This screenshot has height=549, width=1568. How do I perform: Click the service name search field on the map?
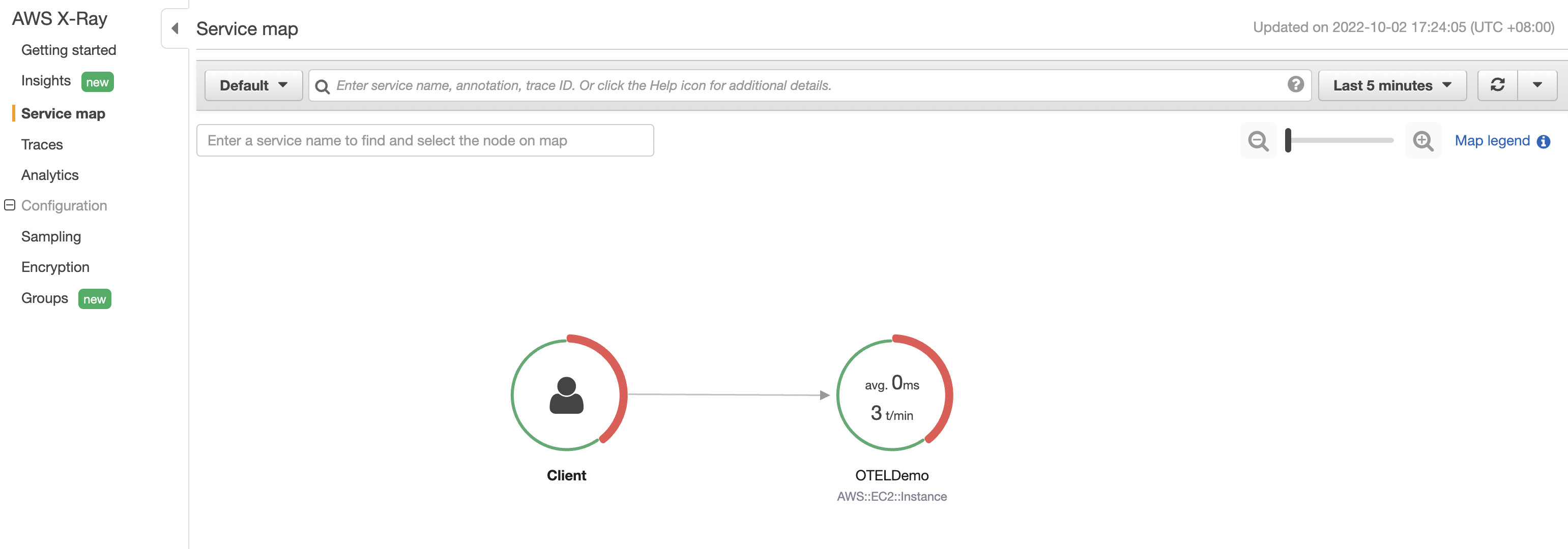click(x=425, y=140)
